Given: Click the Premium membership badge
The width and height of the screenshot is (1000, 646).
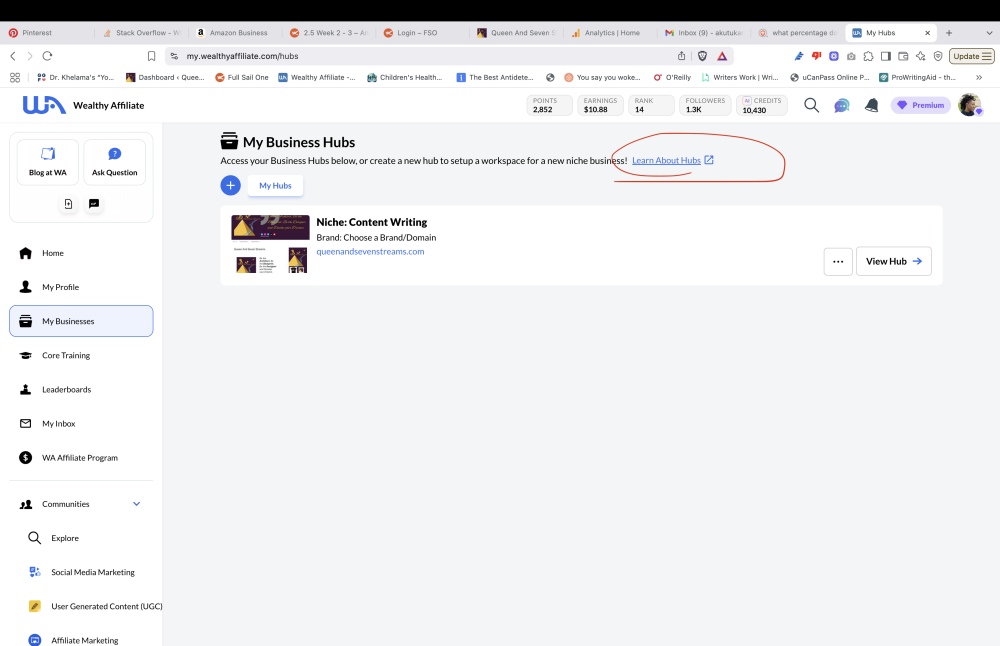Looking at the screenshot, I should [921, 105].
